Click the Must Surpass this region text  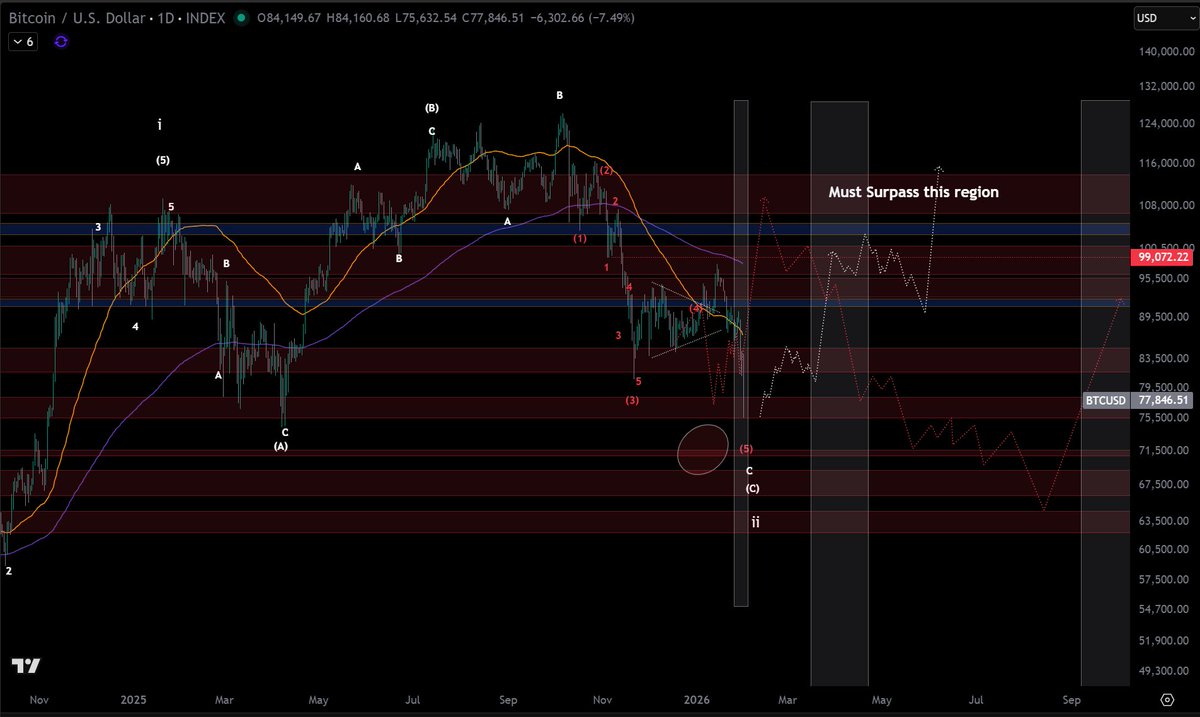pyautogui.click(x=913, y=192)
